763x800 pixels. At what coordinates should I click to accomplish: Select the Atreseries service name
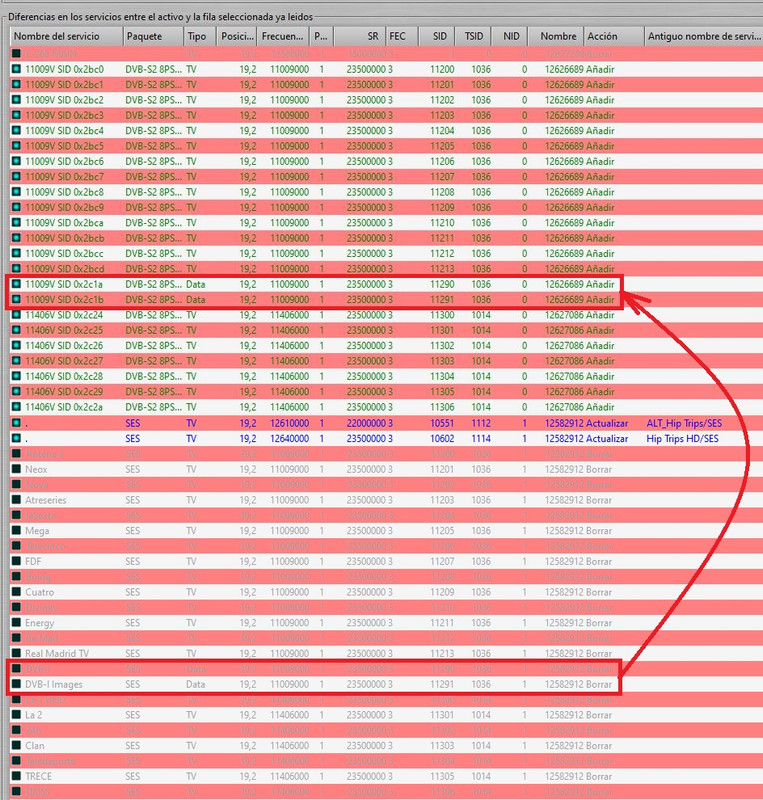[46, 499]
